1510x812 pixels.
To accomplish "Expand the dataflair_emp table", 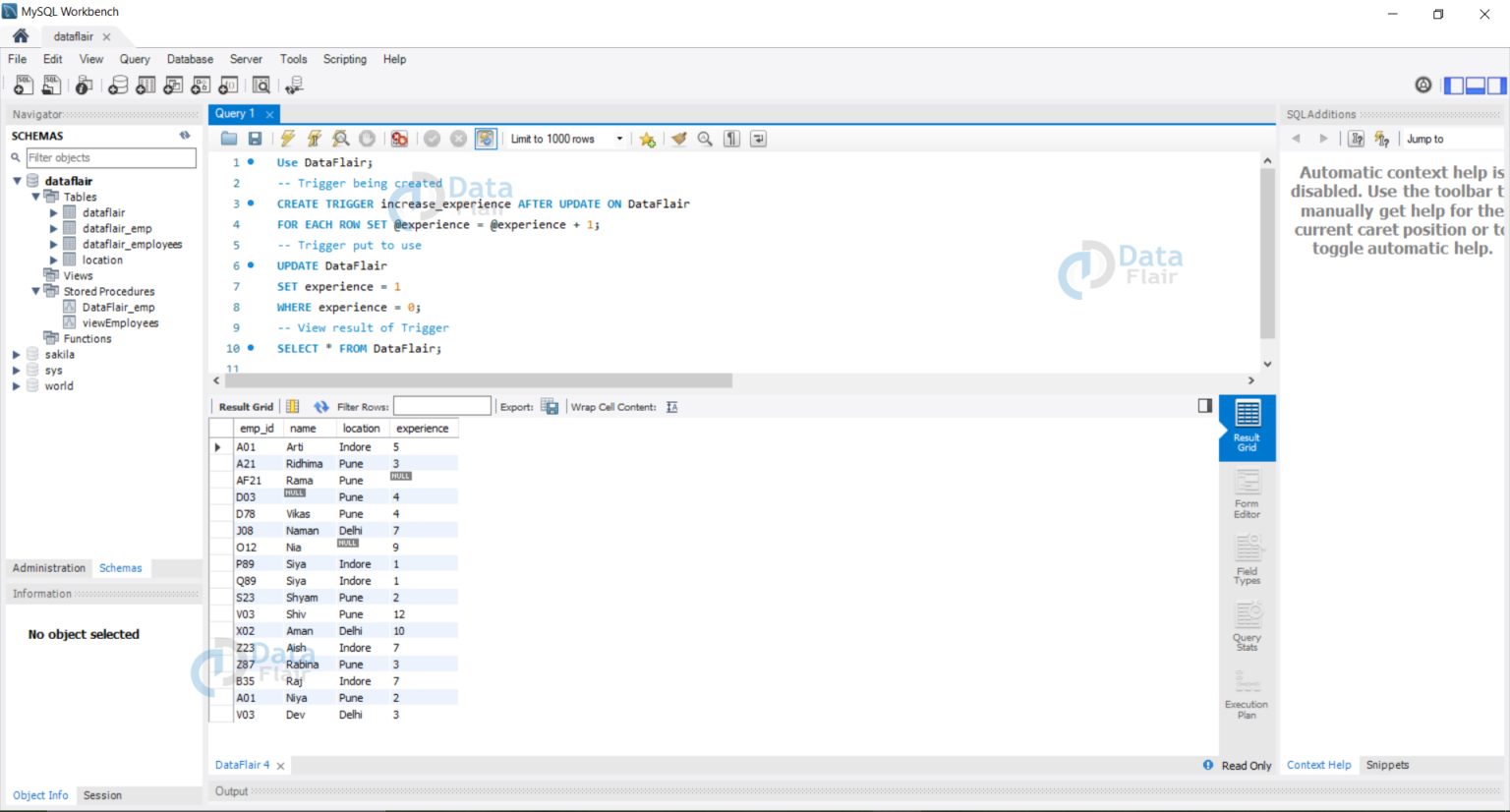I will click(53, 228).
